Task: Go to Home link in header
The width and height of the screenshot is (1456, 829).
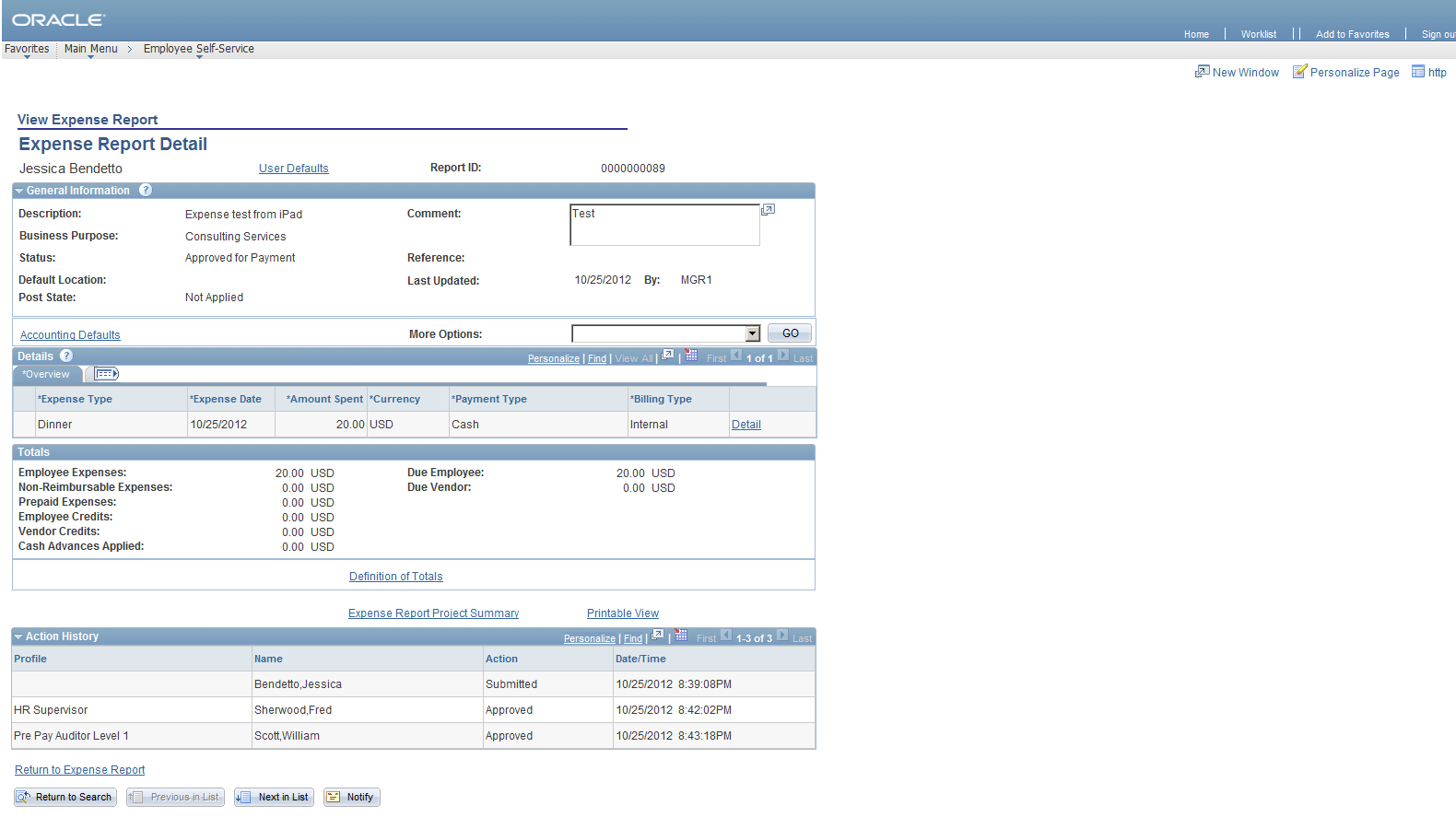Action: pos(1196,34)
